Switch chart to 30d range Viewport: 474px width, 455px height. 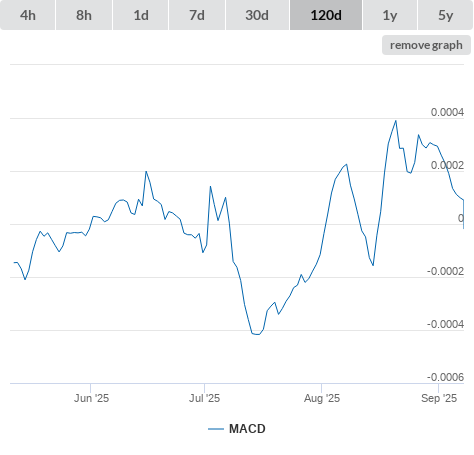tap(257, 15)
